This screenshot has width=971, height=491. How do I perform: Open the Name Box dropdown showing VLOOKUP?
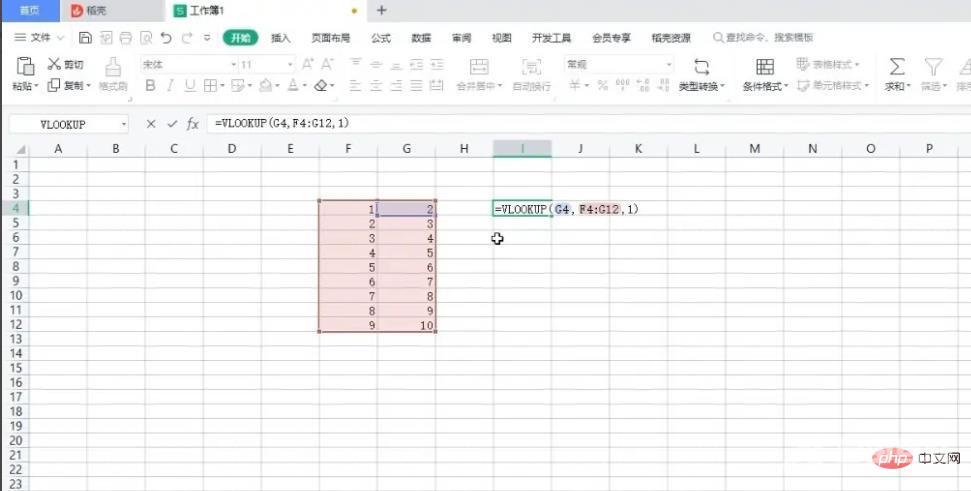point(124,124)
